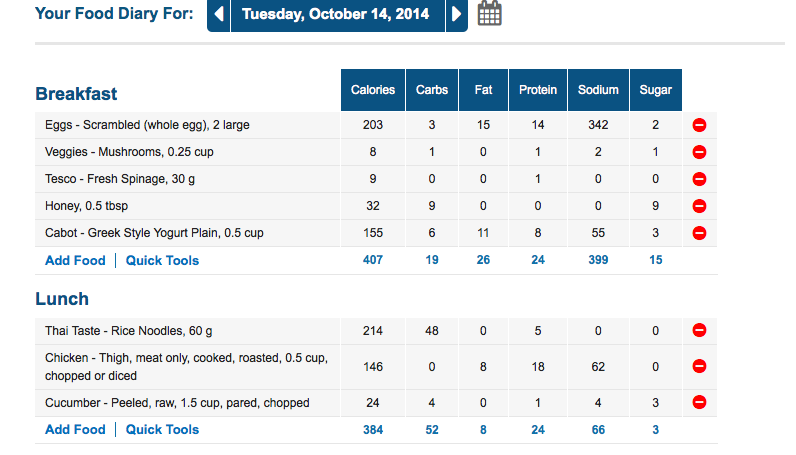Remove the Tesco Fresh Spinage entry
796x455 pixels.
click(x=700, y=179)
